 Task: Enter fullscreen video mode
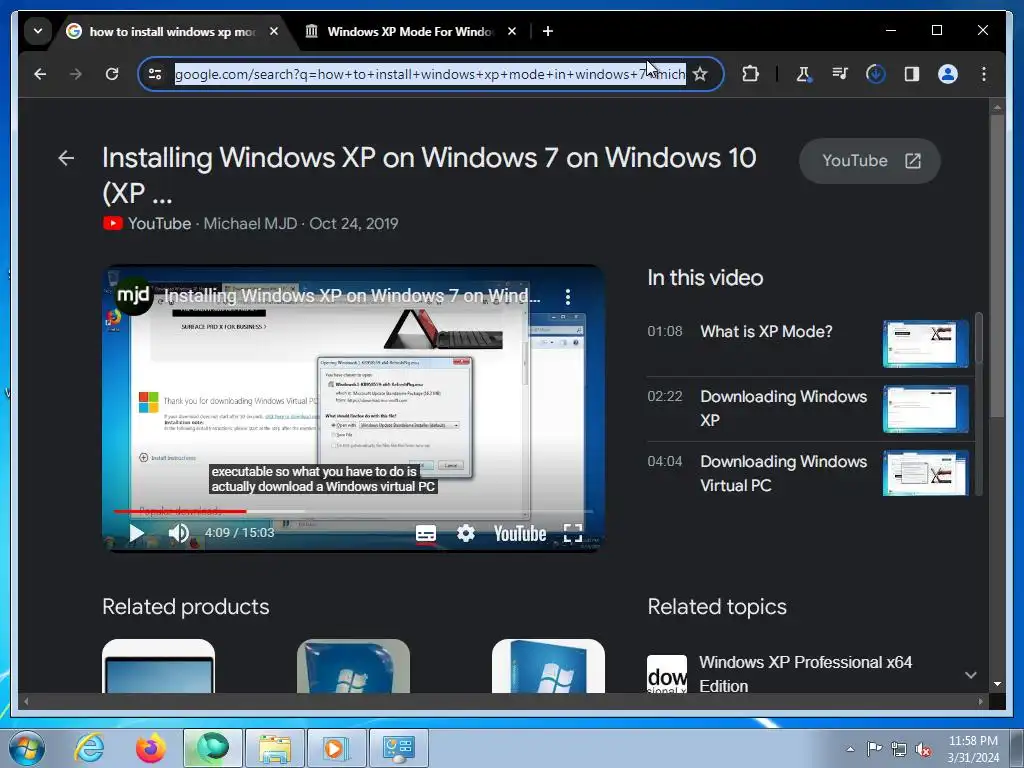click(x=573, y=534)
